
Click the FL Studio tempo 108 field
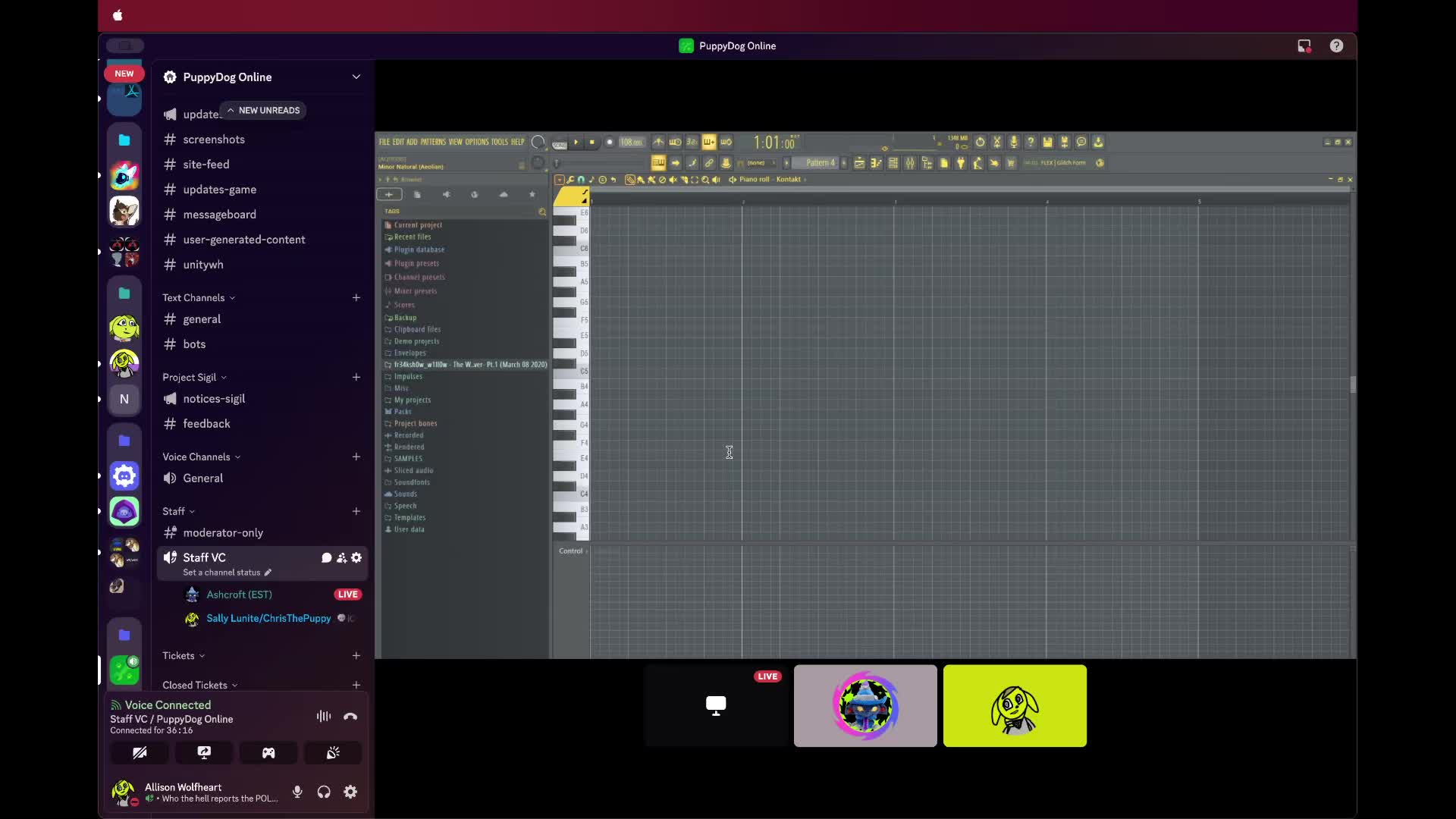(630, 142)
